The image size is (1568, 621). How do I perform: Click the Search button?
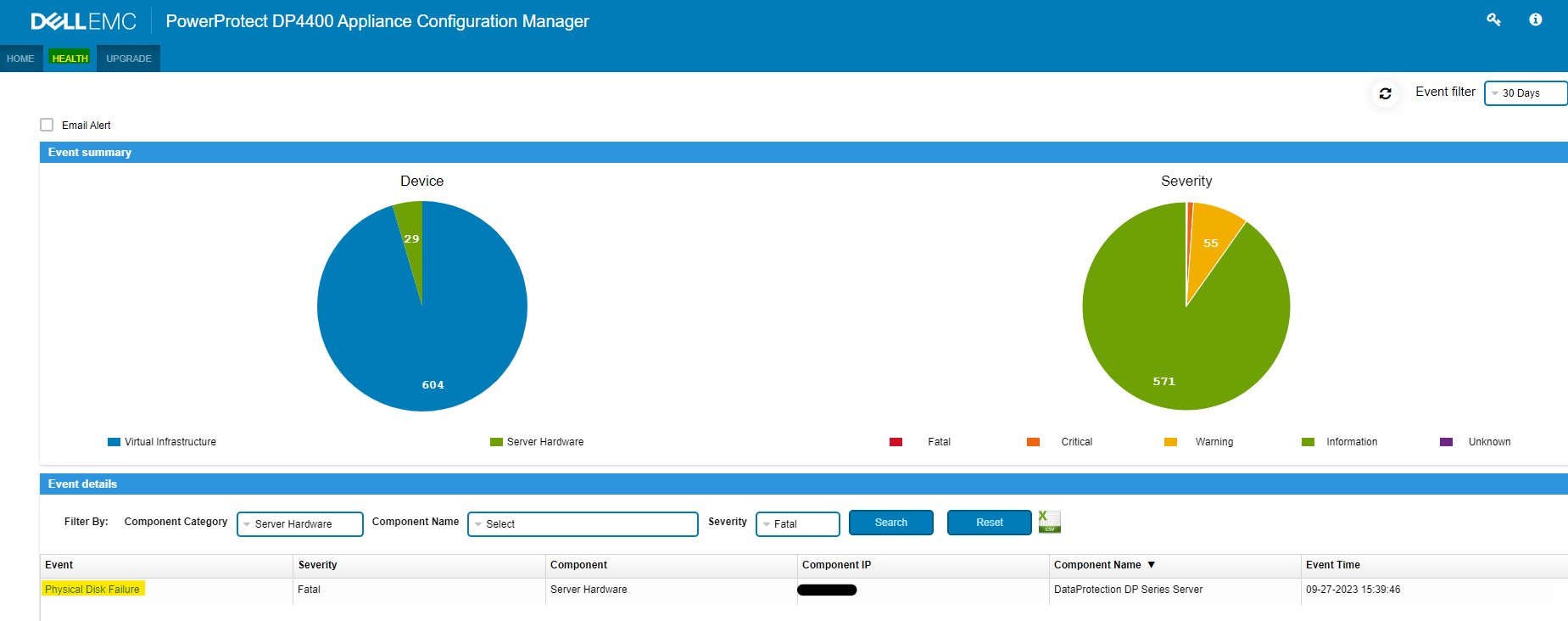click(891, 523)
